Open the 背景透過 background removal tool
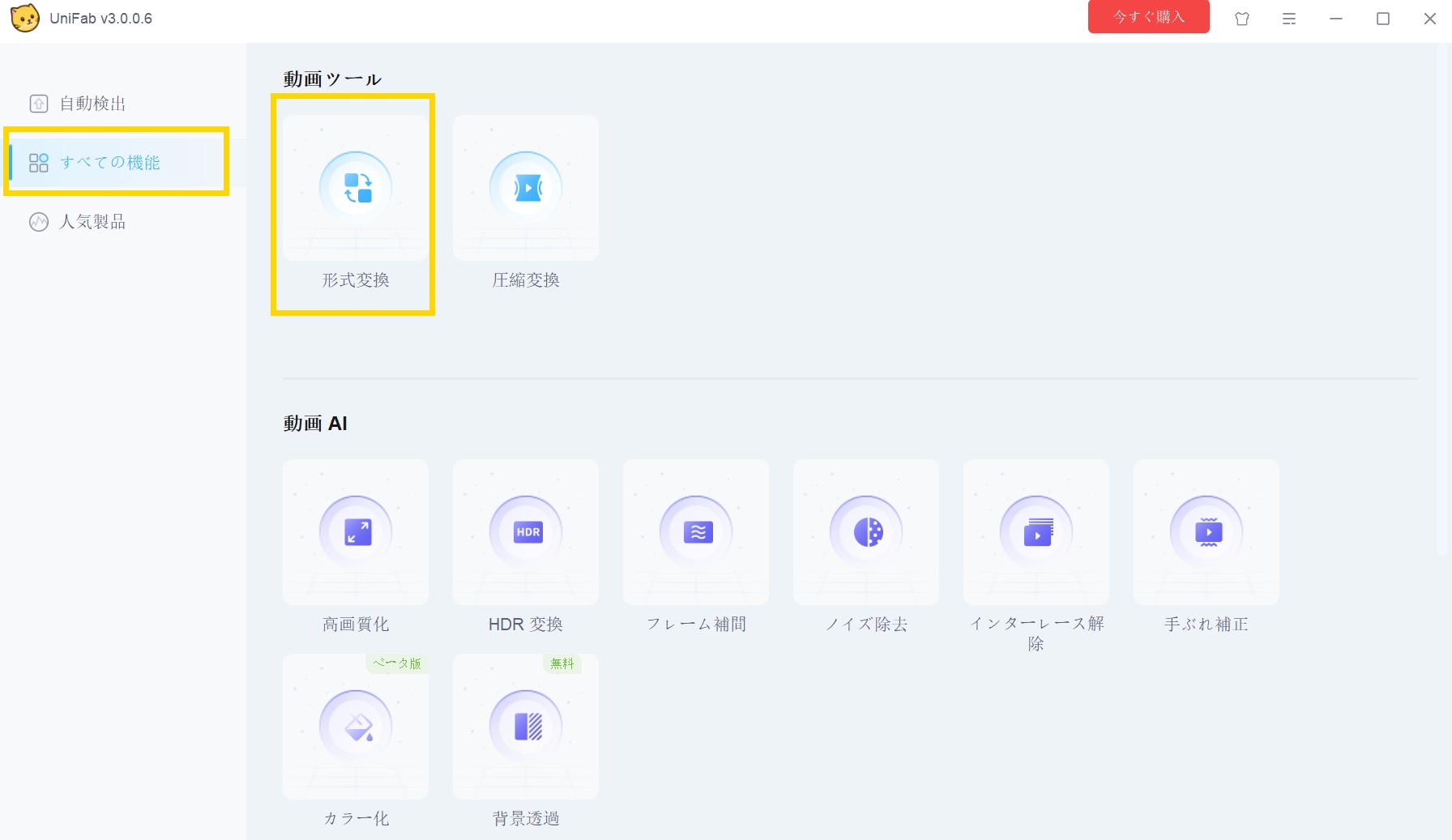The height and width of the screenshot is (840, 1452). [x=526, y=727]
